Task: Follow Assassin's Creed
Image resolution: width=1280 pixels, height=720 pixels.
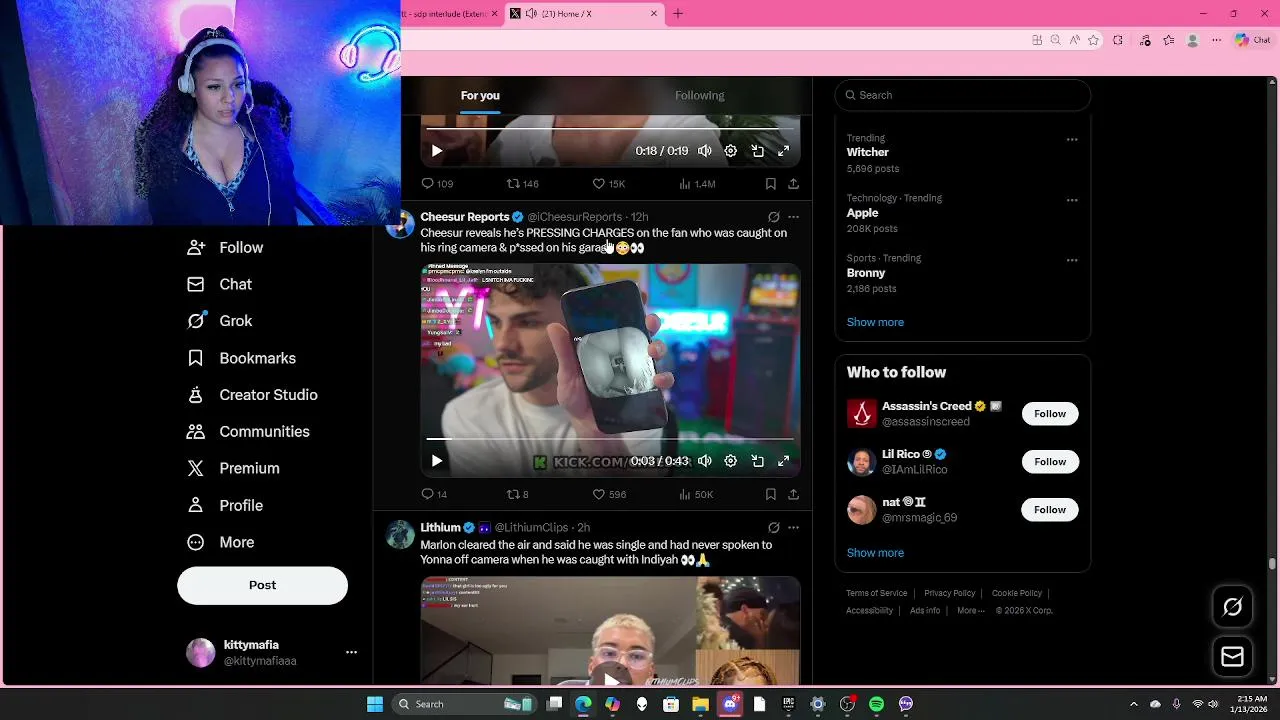Action: [x=1050, y=413]
